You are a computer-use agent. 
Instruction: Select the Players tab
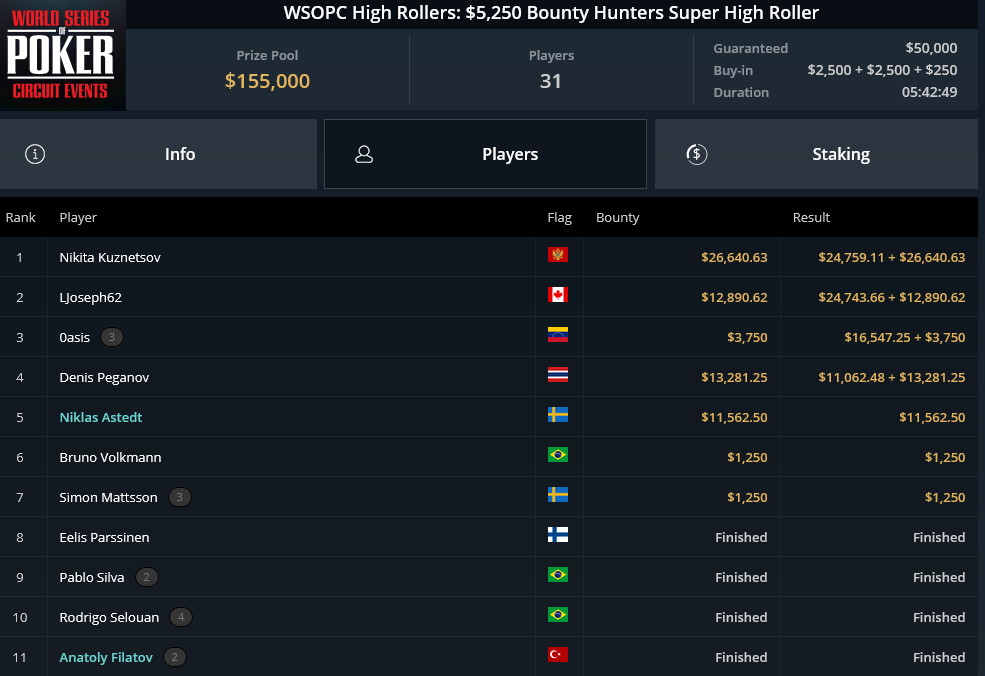pos(485,154)
